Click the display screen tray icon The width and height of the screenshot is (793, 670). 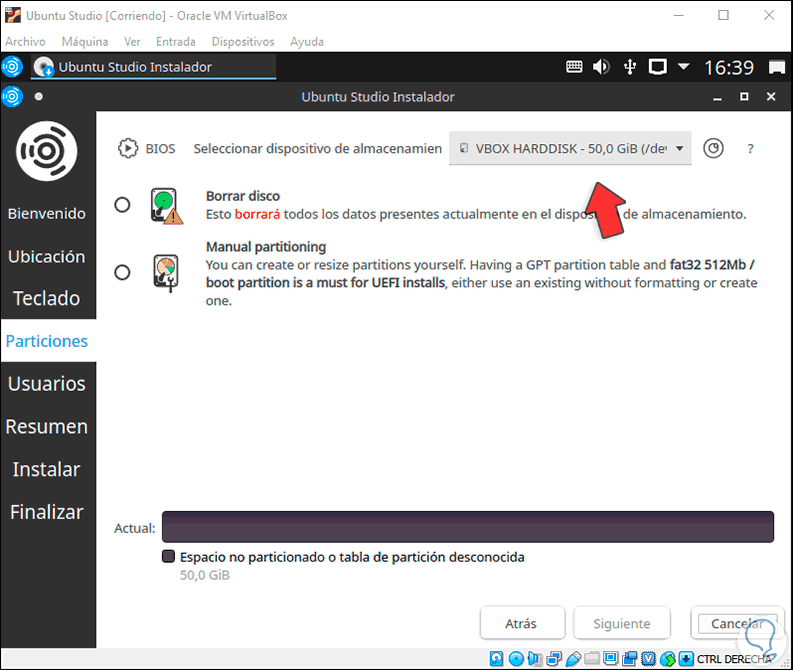click(658, 67)
